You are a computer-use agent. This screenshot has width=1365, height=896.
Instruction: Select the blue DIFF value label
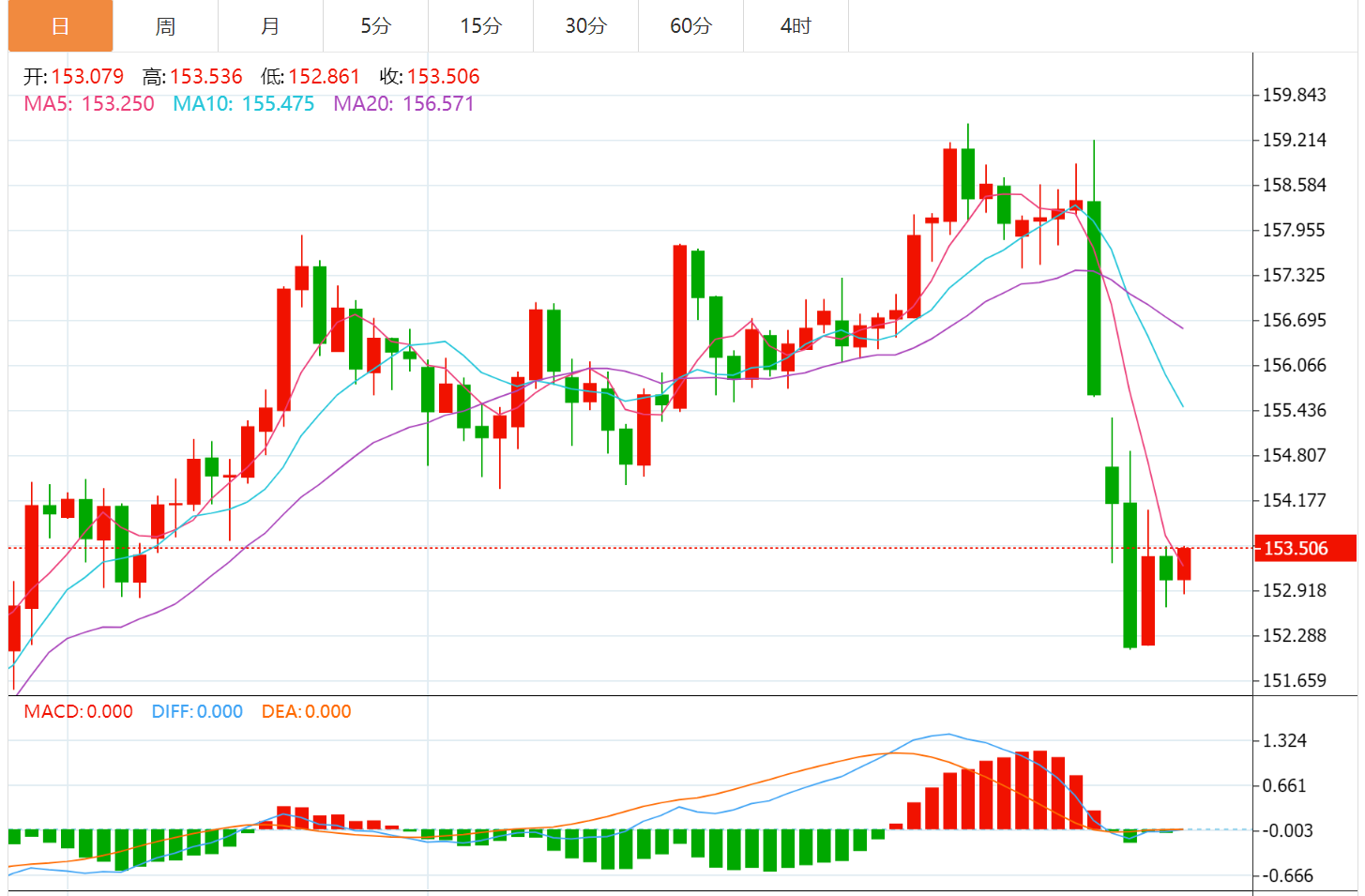[x=197, y=711]
